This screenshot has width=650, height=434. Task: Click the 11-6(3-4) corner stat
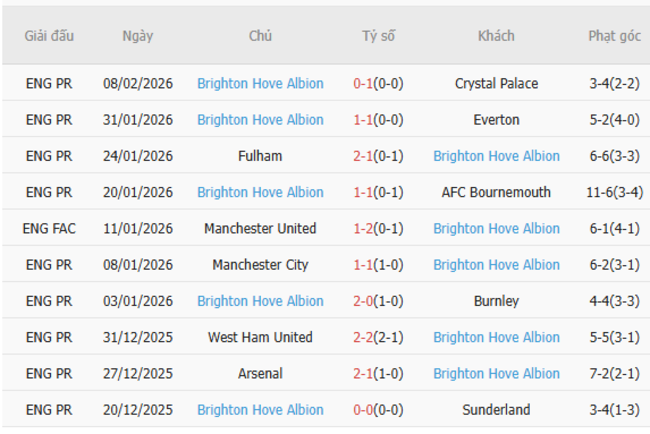pyautogui.click(x=614, y=192)
